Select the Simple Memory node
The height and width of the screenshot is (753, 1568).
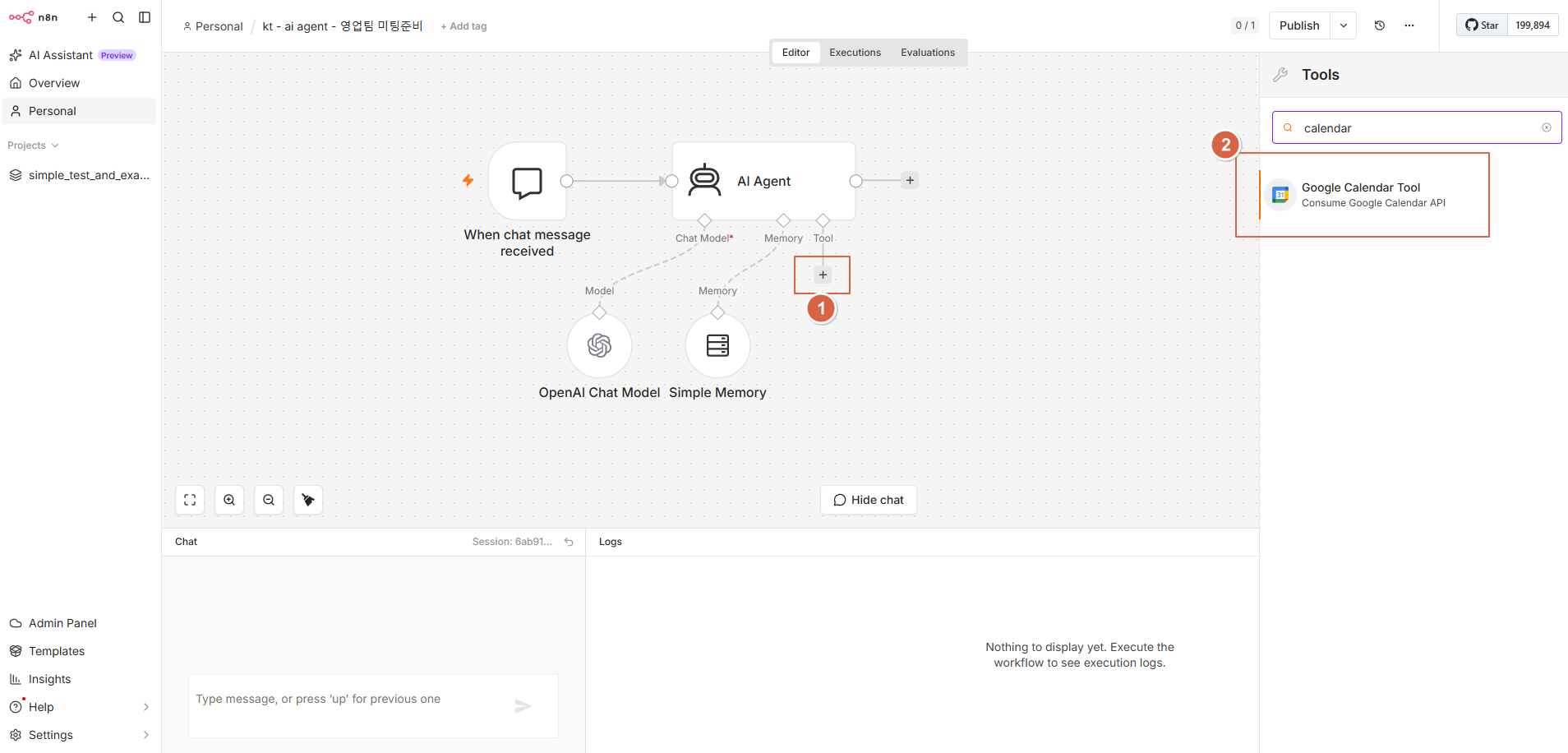[x=718, y=345]
